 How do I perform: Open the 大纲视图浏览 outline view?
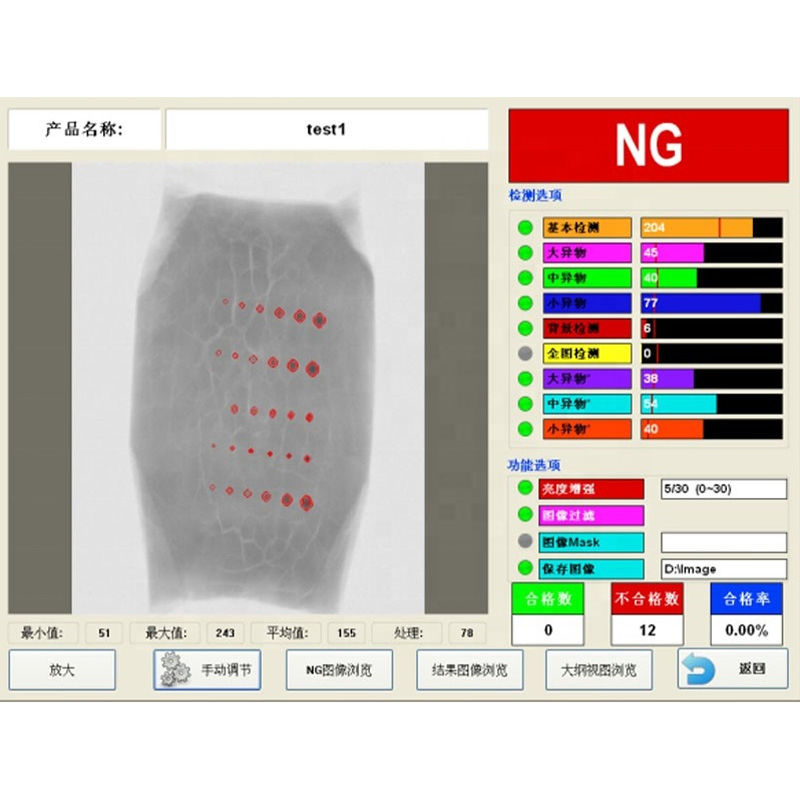(598, 670)
